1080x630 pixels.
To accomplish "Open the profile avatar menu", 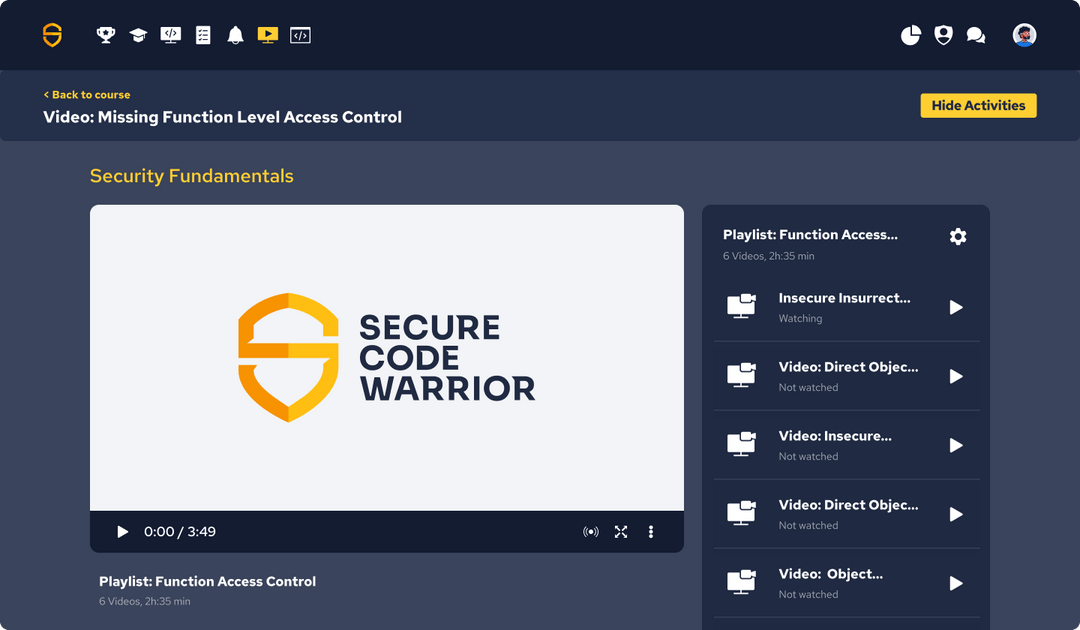I will [x=1024, y=34].
